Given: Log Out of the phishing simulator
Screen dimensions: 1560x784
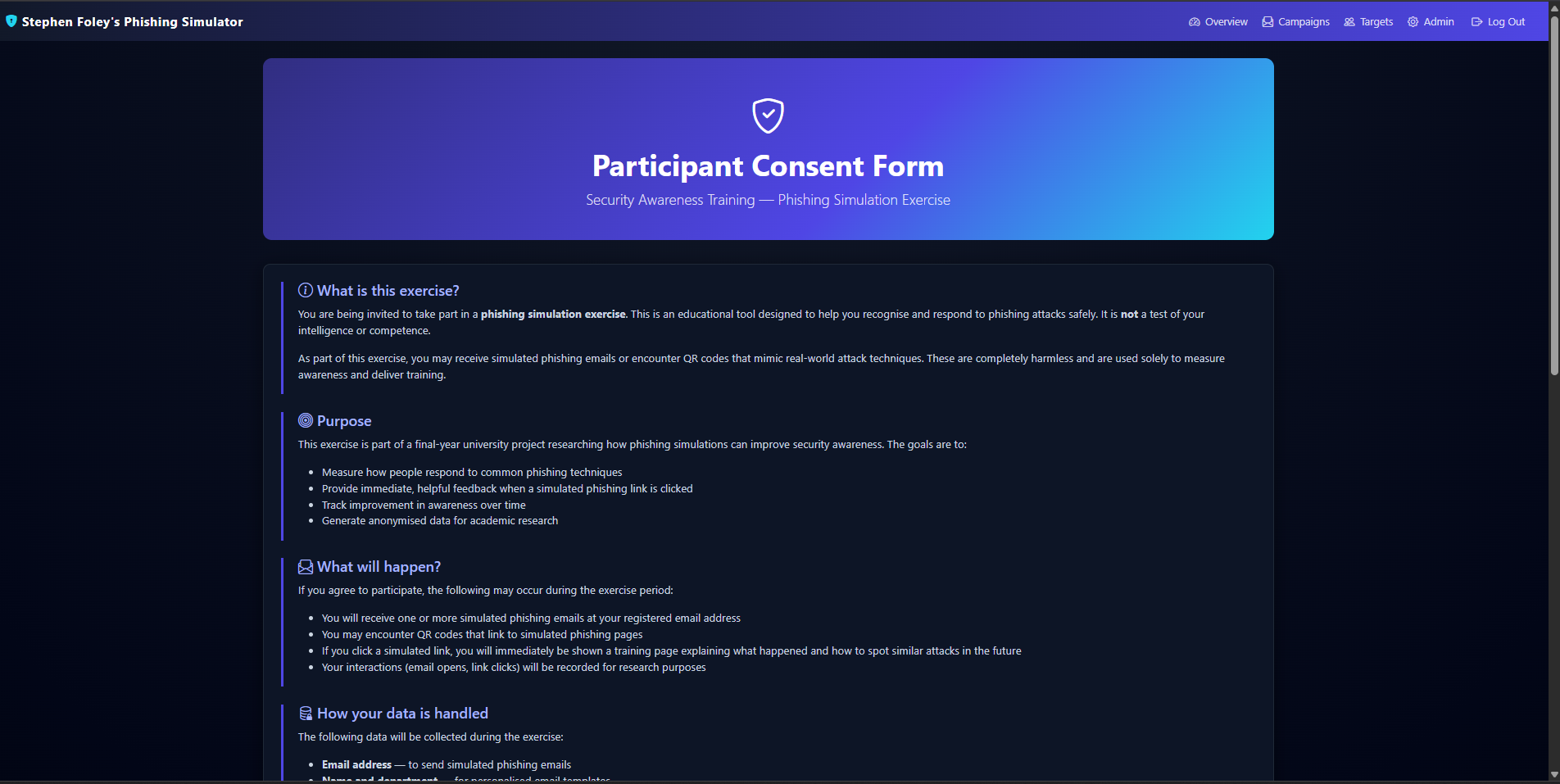Looking at the screenshot, I should [x=1505, y=21].
